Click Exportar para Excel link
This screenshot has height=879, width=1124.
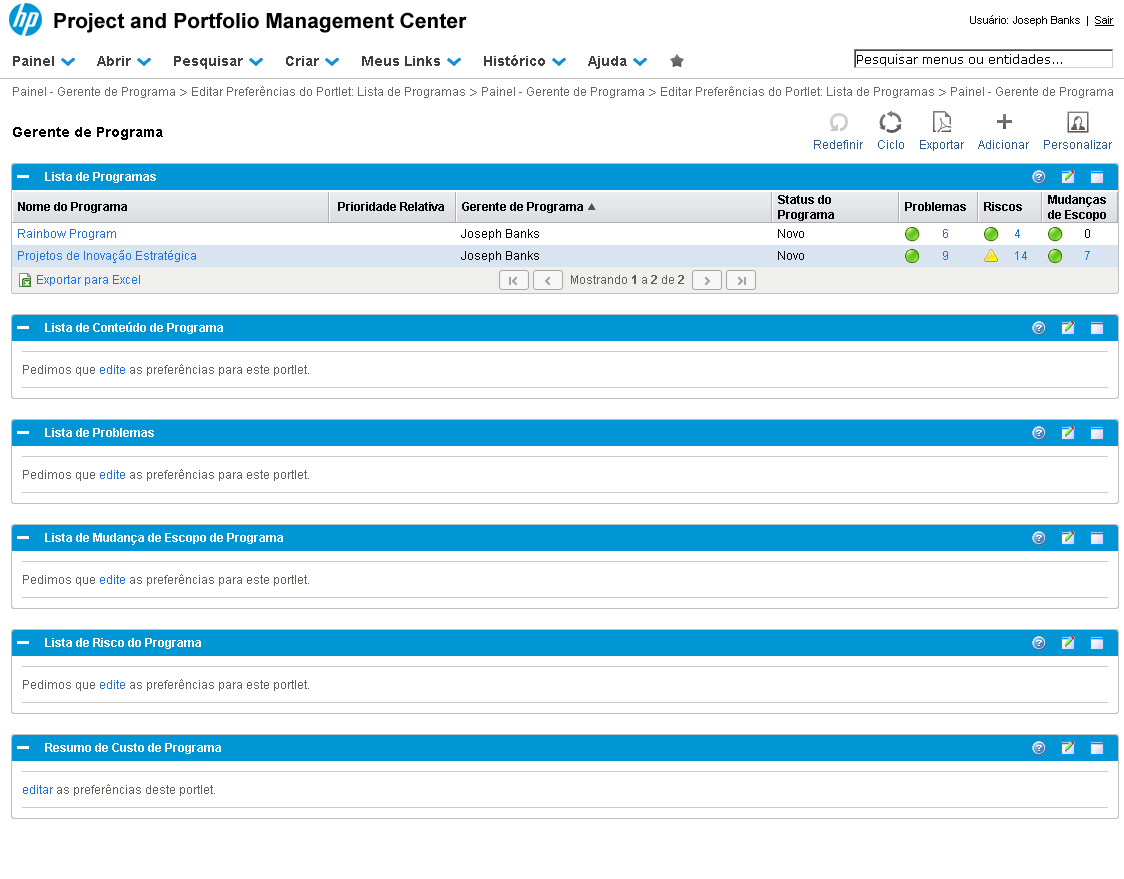[88, 280]
